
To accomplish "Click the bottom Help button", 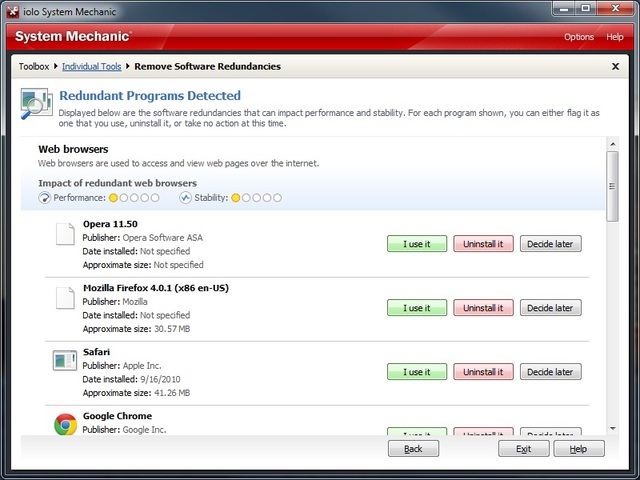I will point(579,449).
